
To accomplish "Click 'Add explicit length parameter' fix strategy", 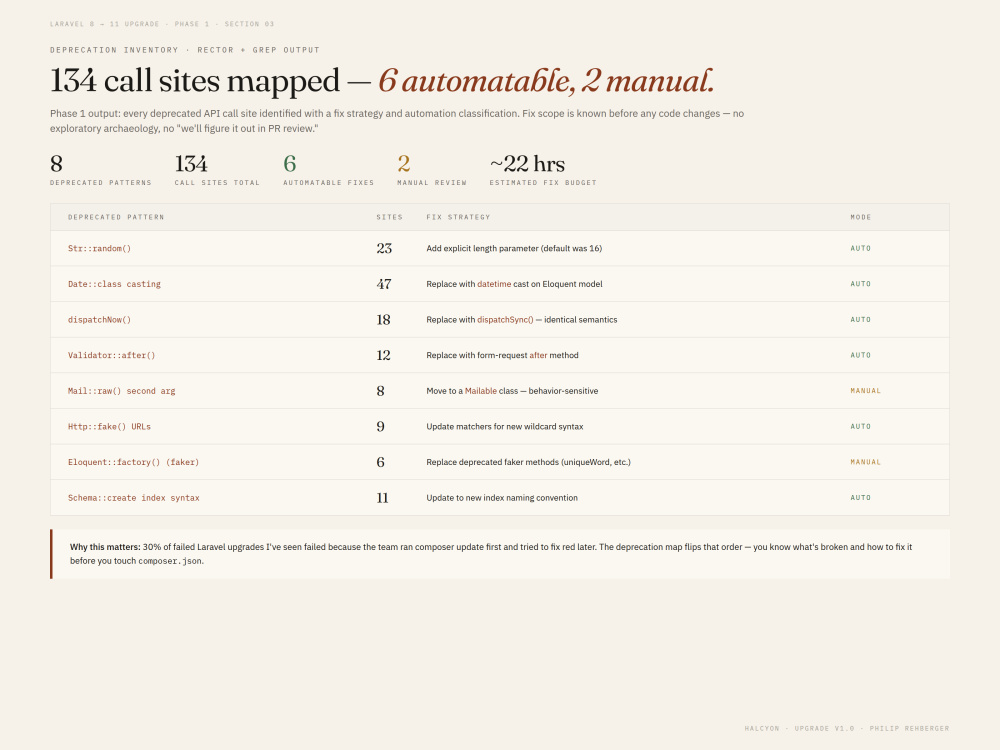I will 514,249.
